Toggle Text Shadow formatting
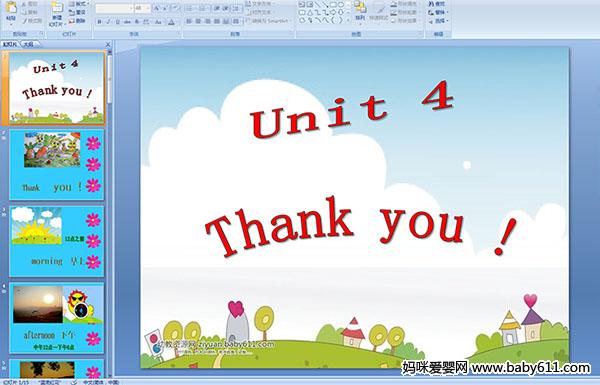This screenshot has height=385, width=600. point(137,22)
